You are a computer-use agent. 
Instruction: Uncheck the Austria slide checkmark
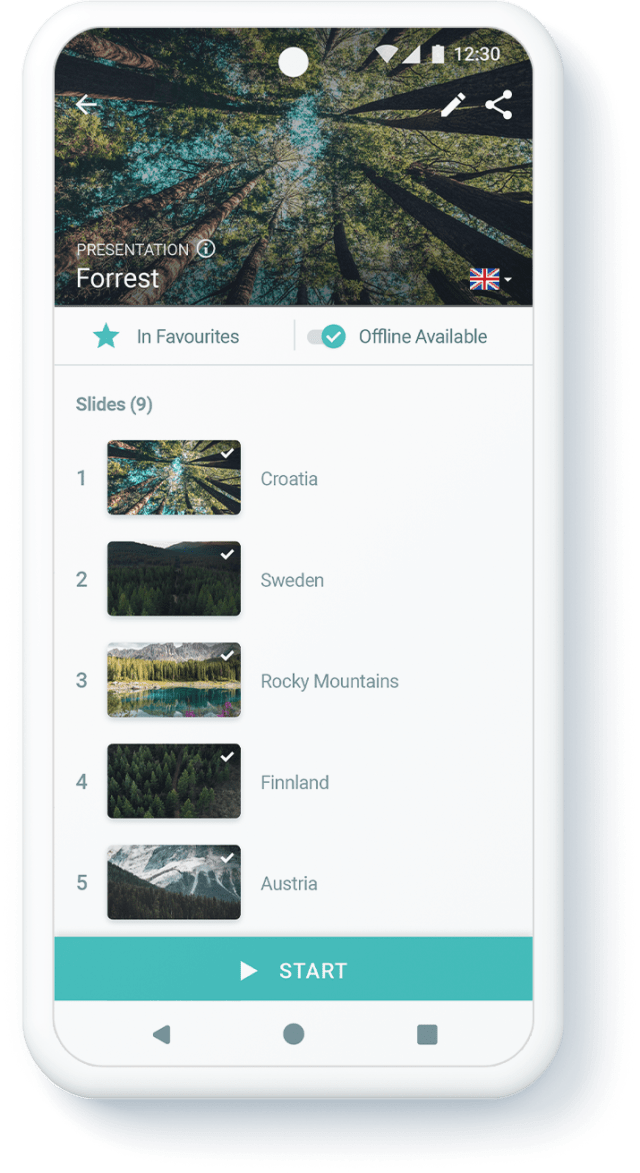228,857
